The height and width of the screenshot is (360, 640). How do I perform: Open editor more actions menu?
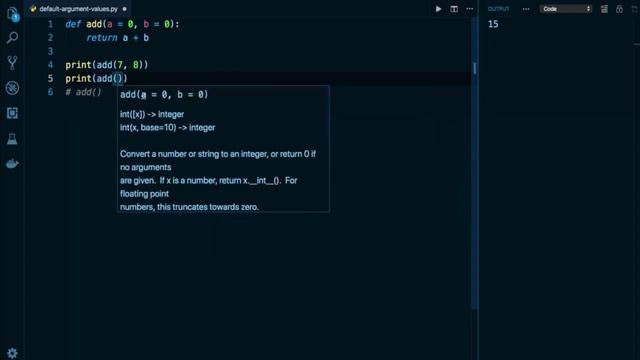(470, 9)
